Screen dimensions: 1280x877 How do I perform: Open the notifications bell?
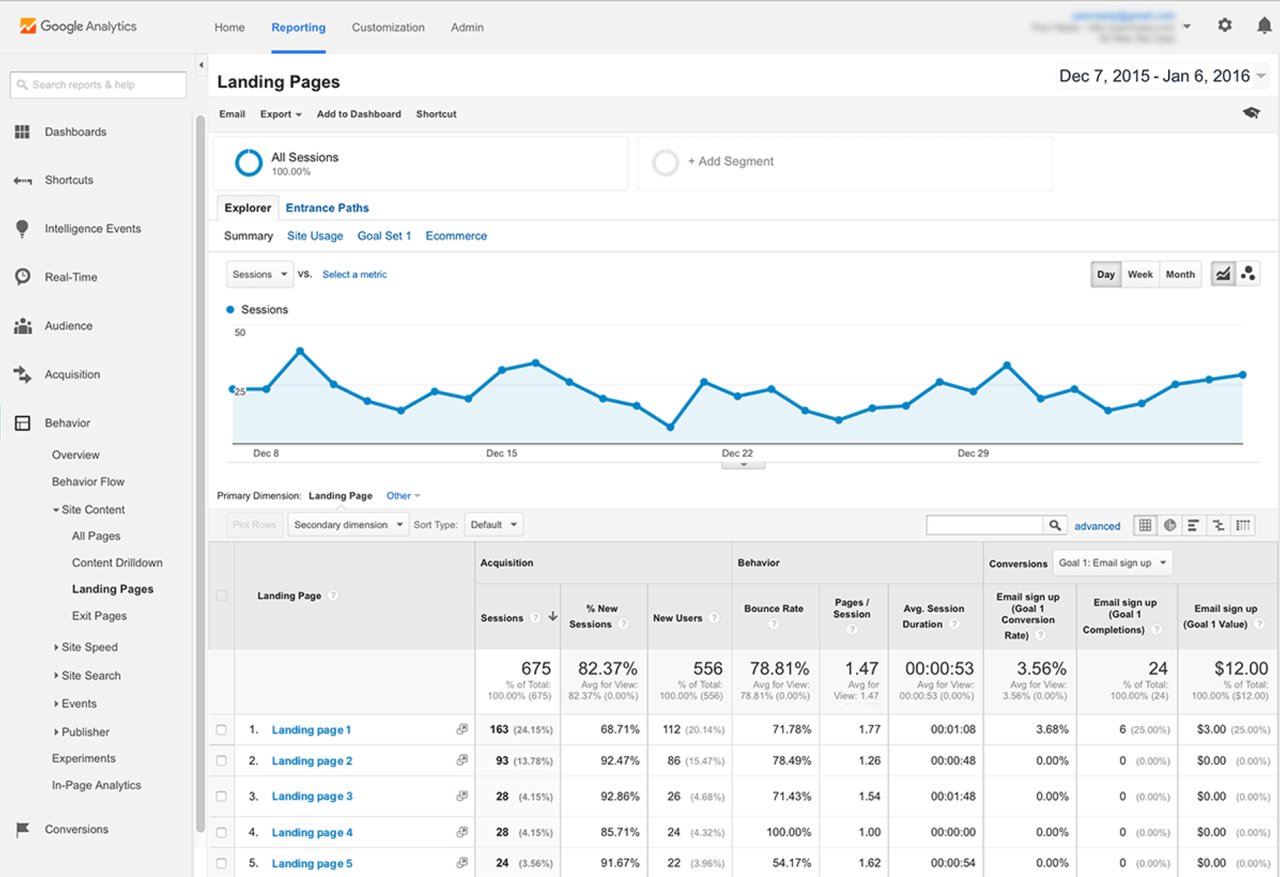[1263, 25]
